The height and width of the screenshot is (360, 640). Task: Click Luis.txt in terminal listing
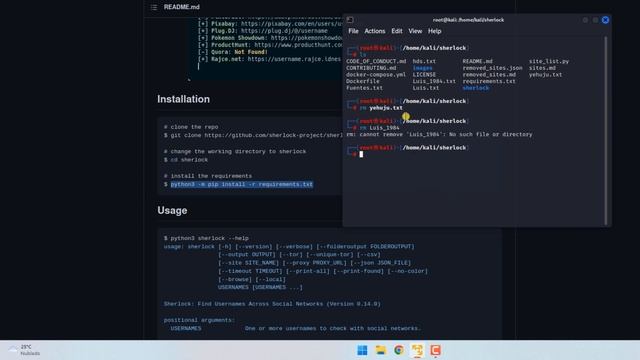click(426, 88)
